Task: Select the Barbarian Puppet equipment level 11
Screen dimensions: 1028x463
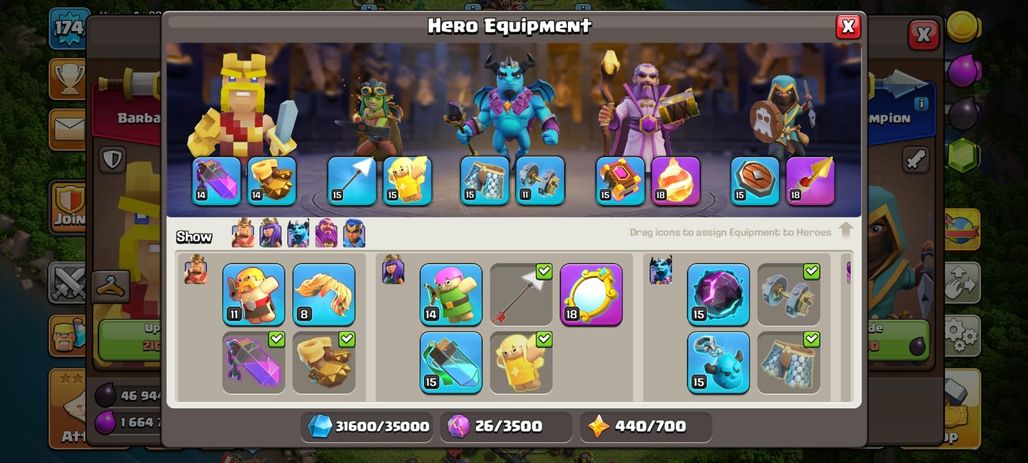Action: click(253, 294)
